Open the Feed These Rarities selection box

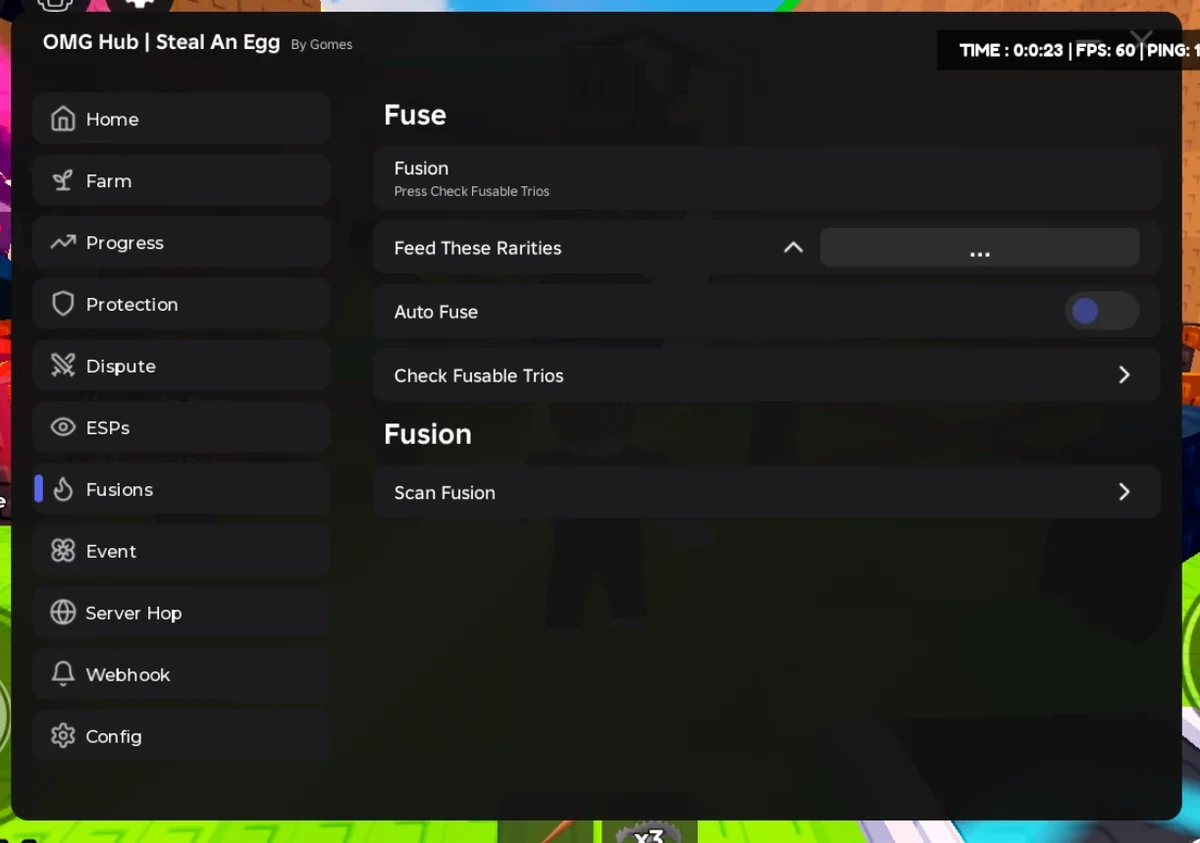click(x=979, y=247)
